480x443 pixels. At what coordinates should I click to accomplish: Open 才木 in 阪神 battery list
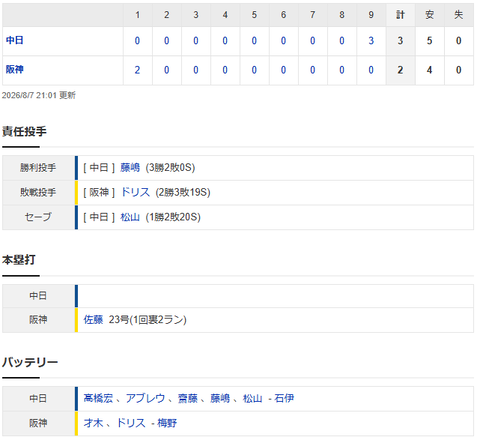pyautogui.click(x=93, y=423)
